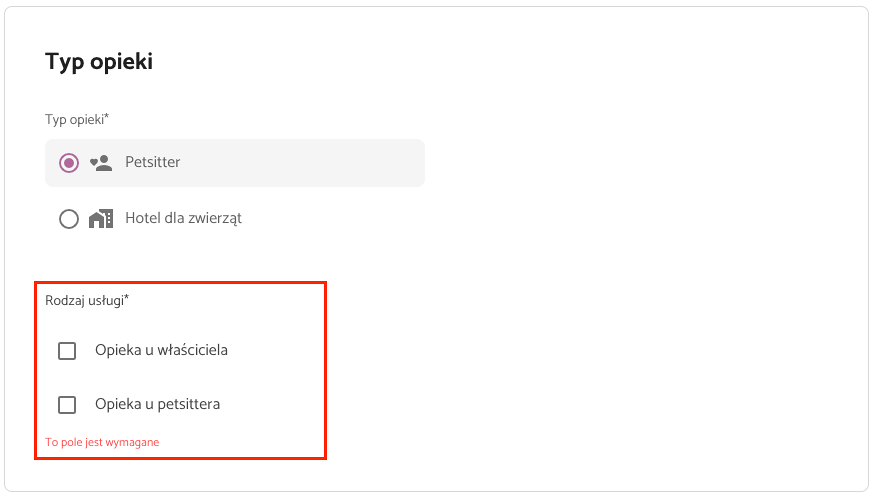The width and height of the screenshot is (874, 498).
Task: Tick the Opieka u petsittera checkbox
Action: click(67, 405)
